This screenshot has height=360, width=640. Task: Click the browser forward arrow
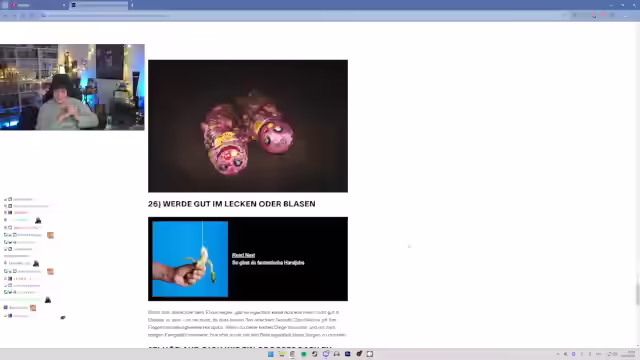[14, 16]
